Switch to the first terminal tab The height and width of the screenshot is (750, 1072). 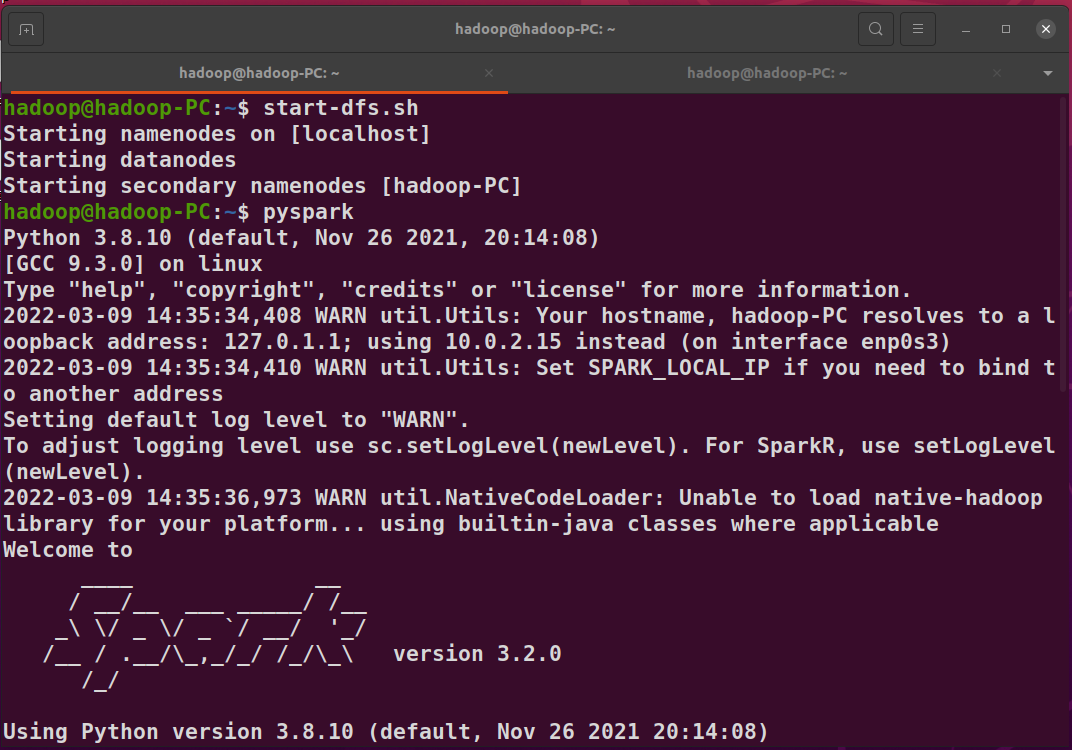(259, 73)
